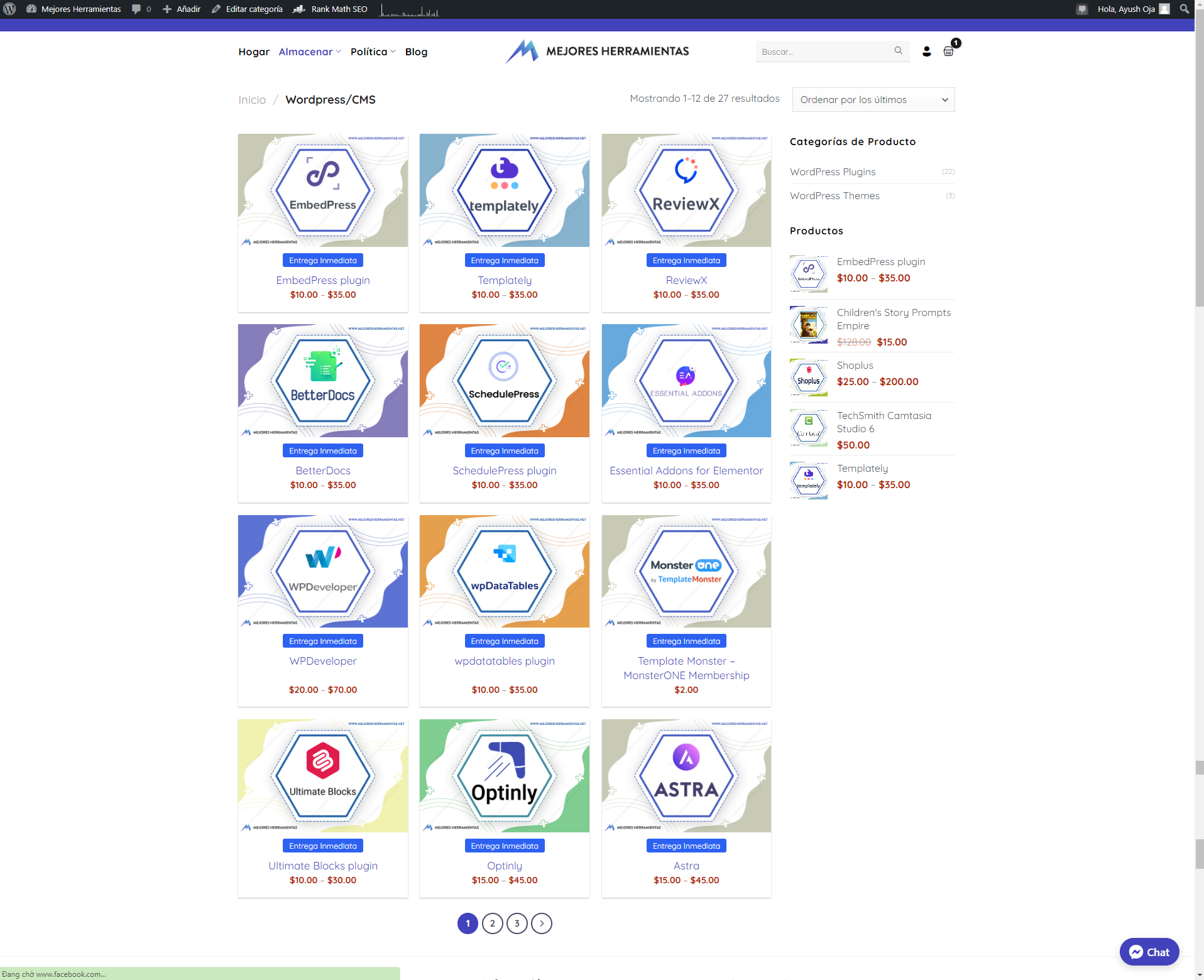This screenshot has height=980, width=1204.
Task: Open the Templately product image
Action: 505,190
